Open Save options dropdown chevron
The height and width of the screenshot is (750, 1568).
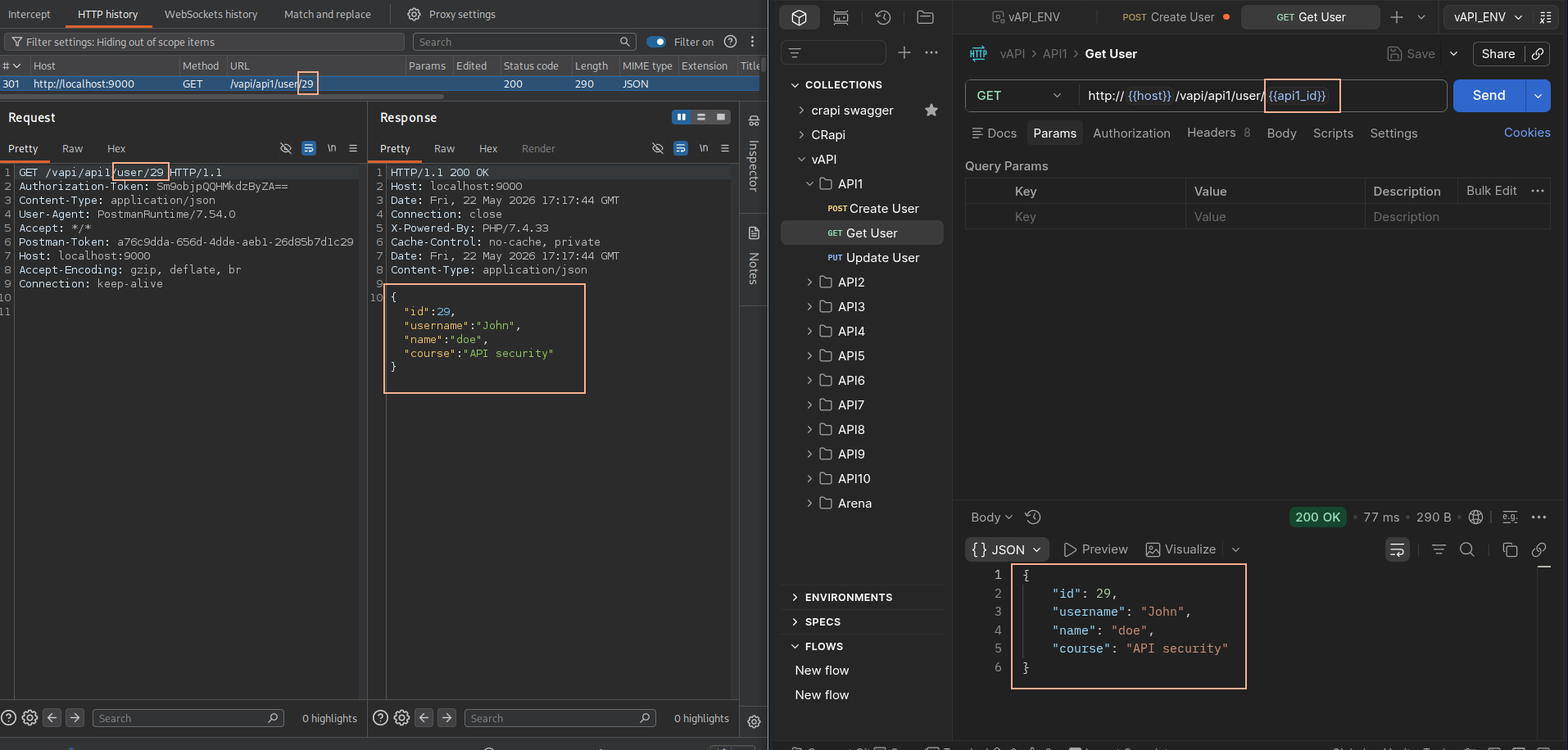click(1454, 54)
